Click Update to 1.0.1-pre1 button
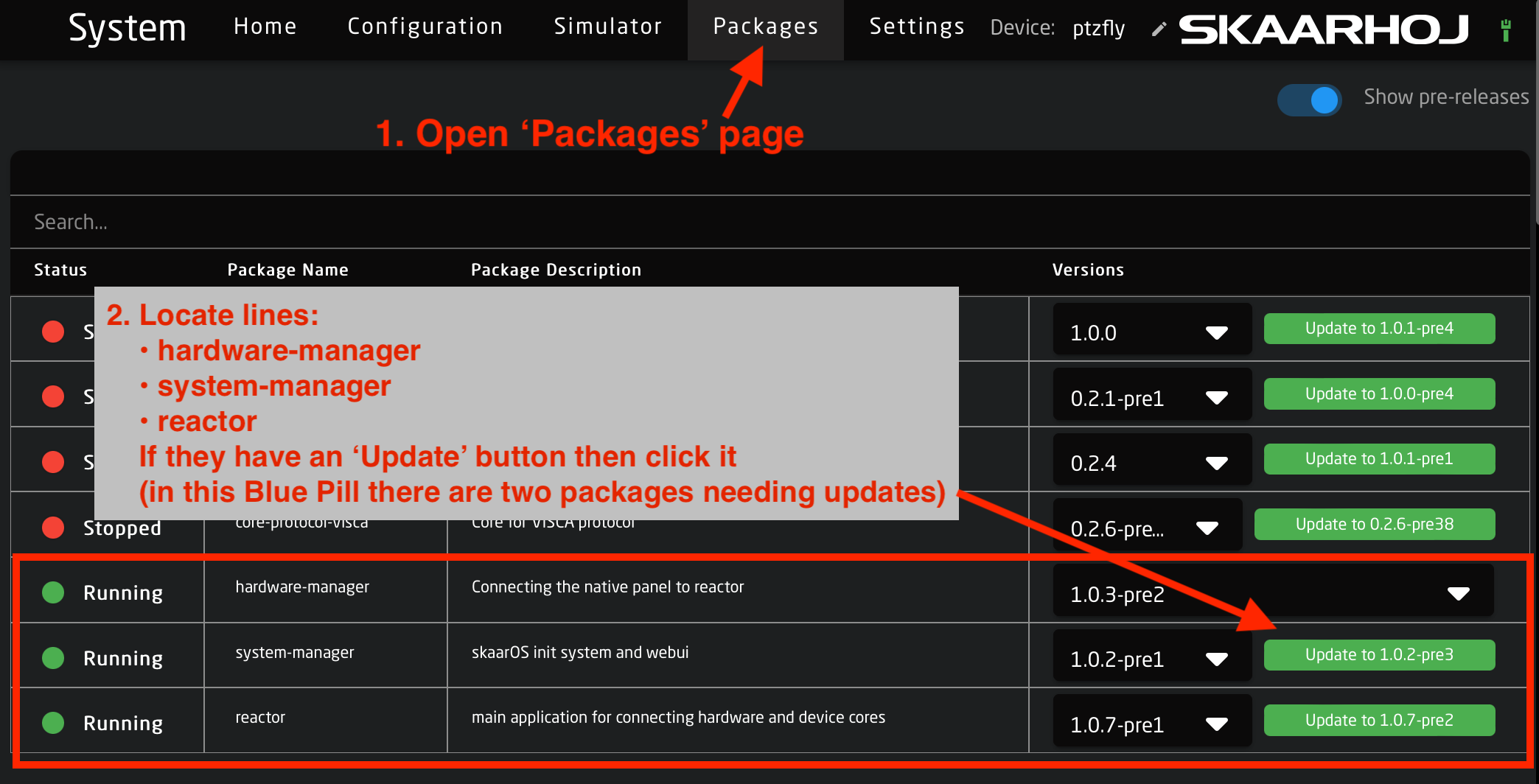This screenshot has width=1539, height=784. (x=1379, y=459)
